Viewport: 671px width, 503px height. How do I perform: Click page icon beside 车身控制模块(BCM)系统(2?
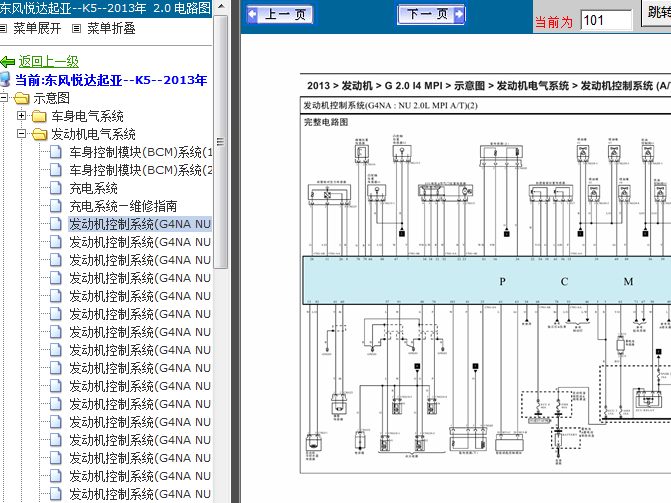point(56,170)
